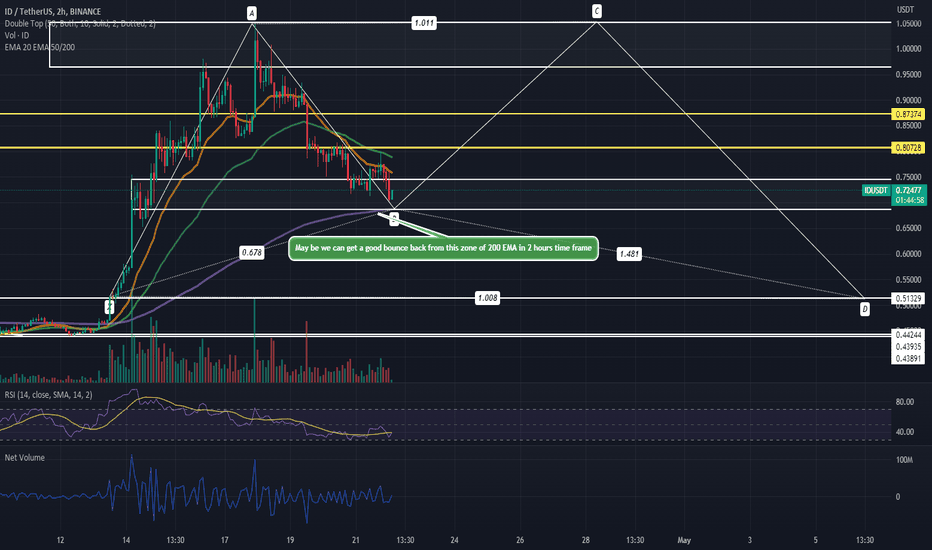
Task: Select the pattern point D label
Action: point(865,309)
